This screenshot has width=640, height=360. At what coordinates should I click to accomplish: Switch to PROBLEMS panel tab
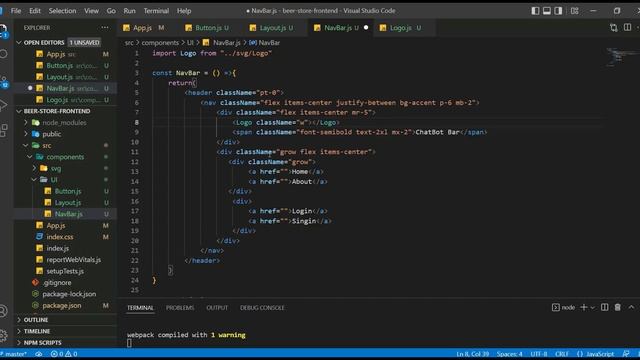(180, 308)
